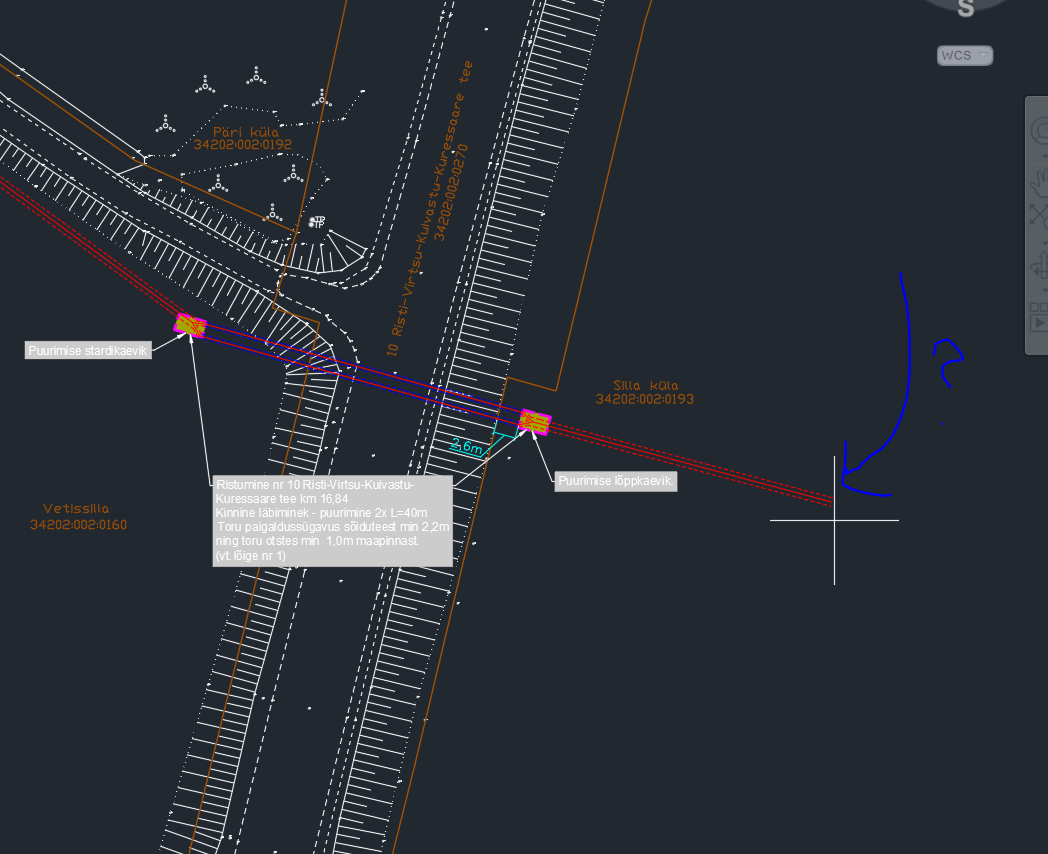Click the Ristumine nr 10 annotation box

tap(332, 520)
